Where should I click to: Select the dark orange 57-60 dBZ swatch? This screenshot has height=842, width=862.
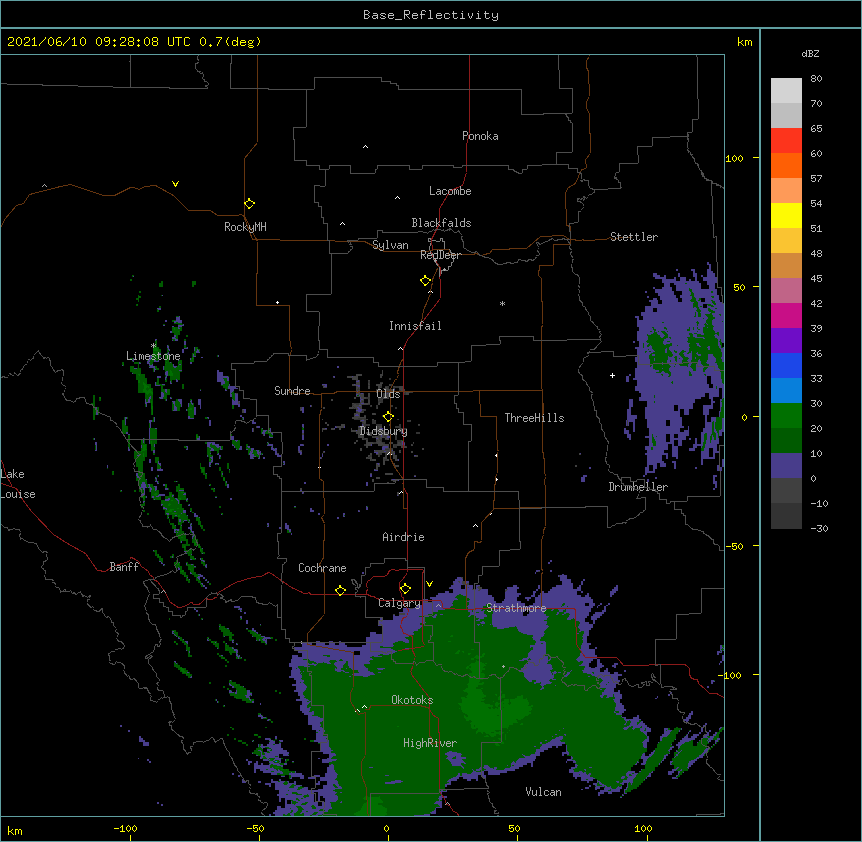[x=786, y=165]
